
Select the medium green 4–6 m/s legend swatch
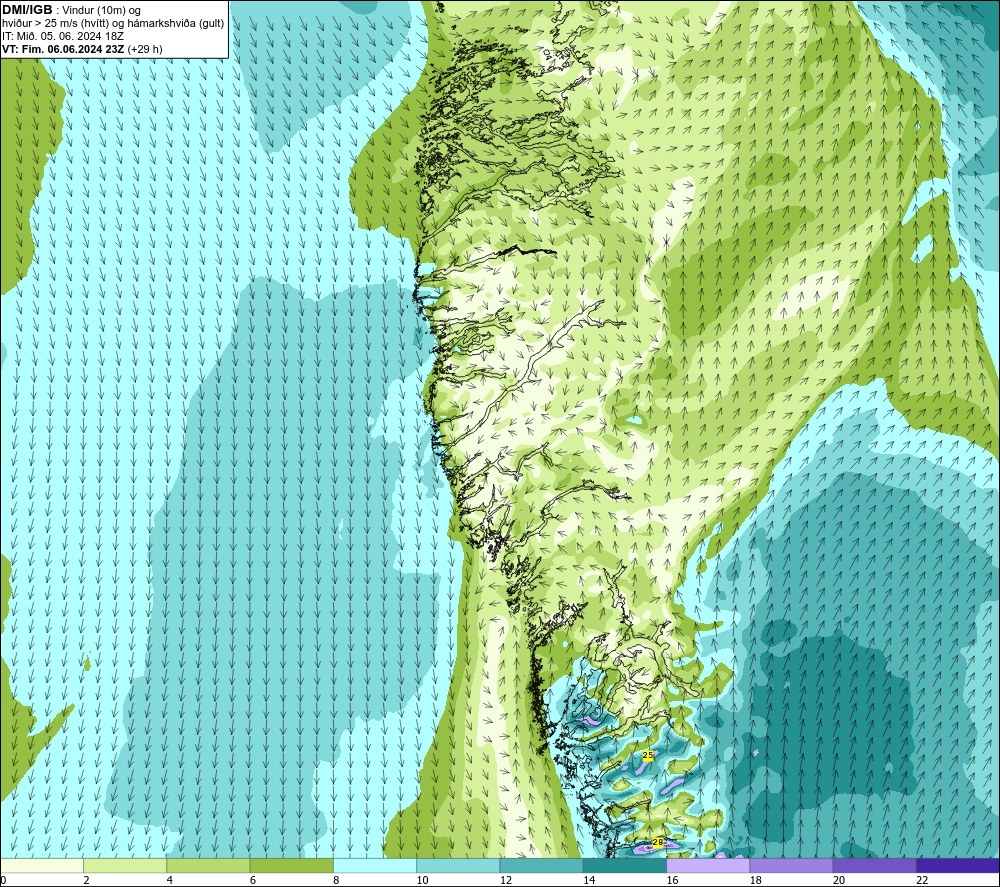coord(209,865)
